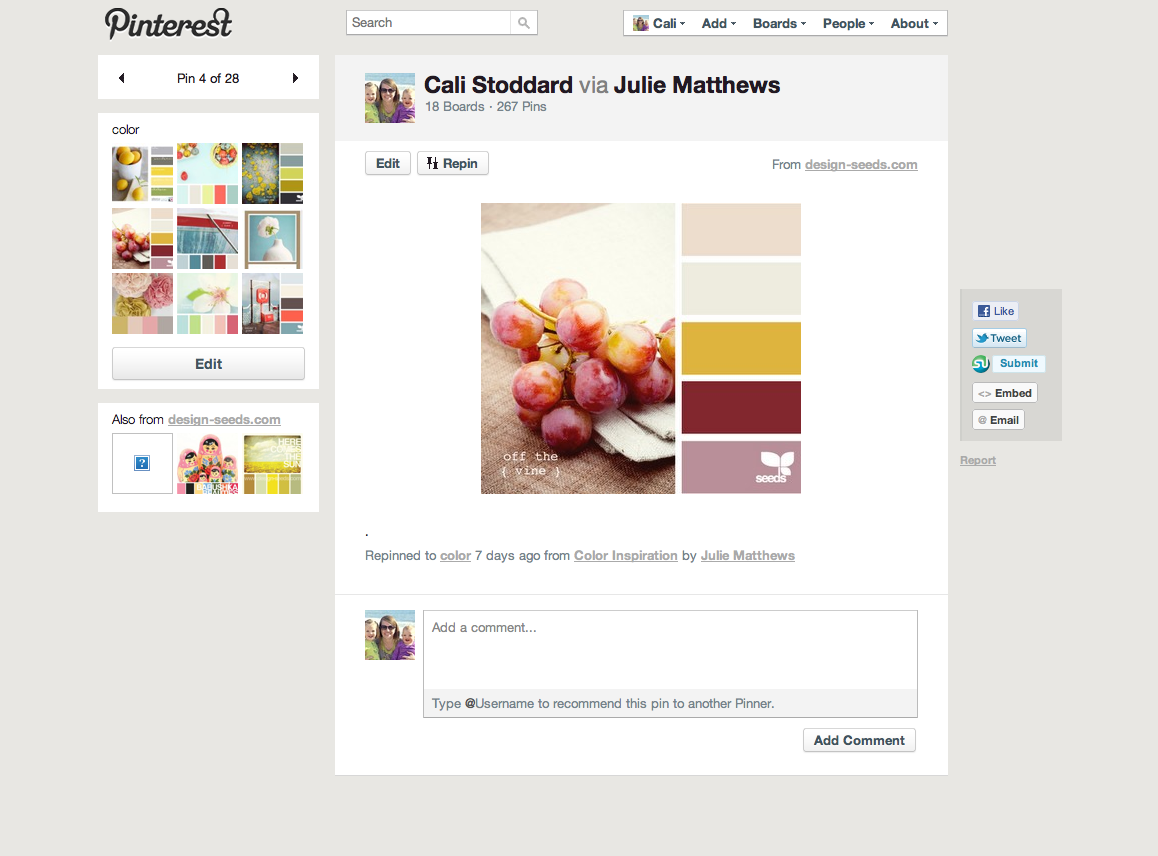This screenshot has width=1158, height=856.
Task: Click Cali Stoddard's profile photo in header
Action: [x=390, y=97]
